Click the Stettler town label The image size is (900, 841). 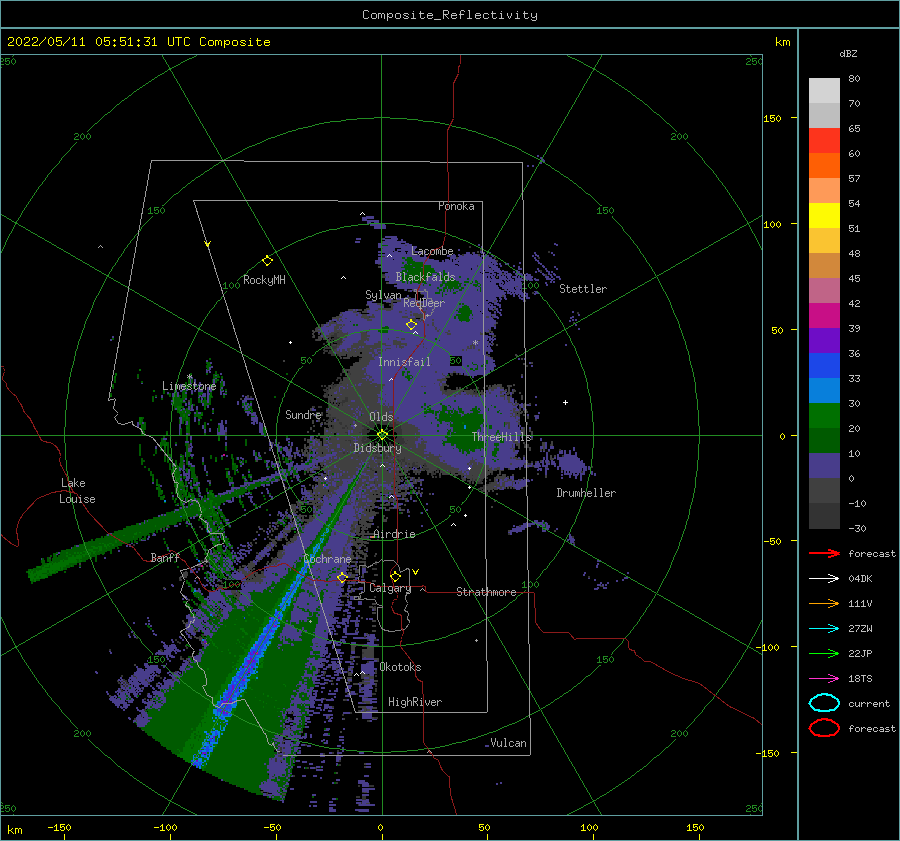point(583,289)
